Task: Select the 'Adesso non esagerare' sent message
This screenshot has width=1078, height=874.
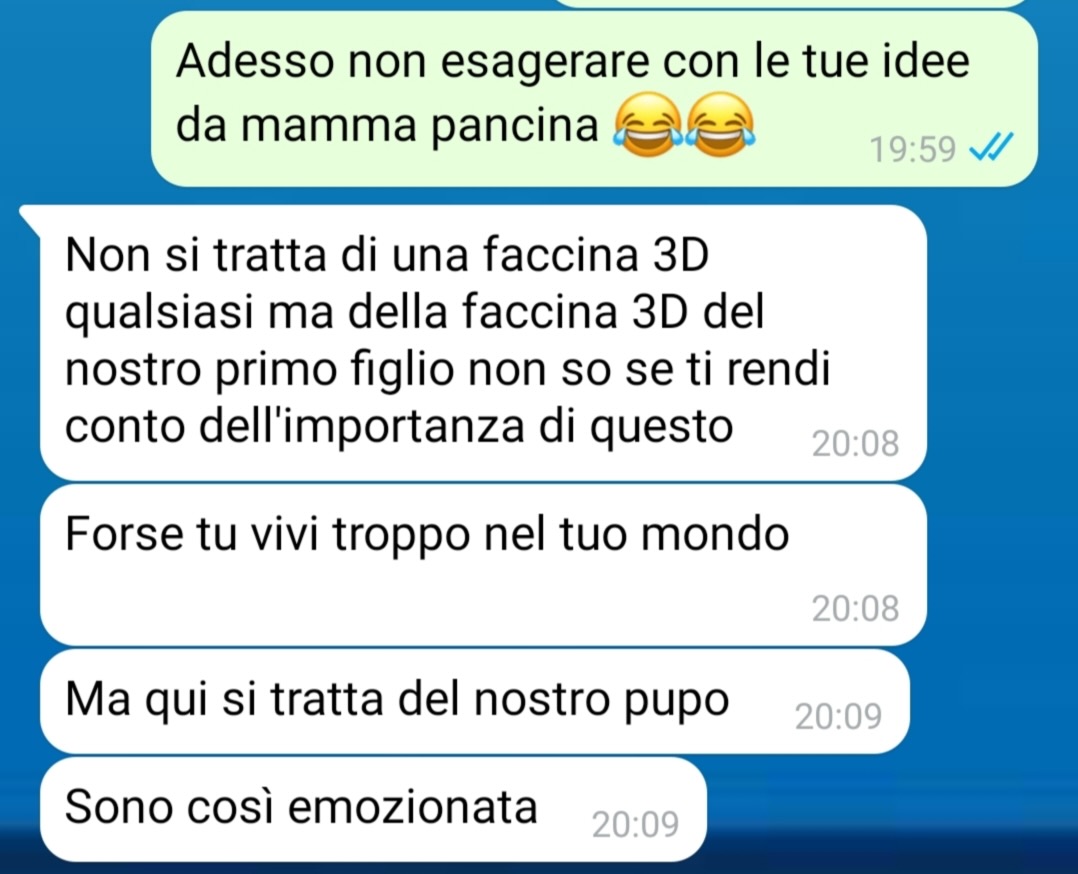Action: click(x=594, y=99)
